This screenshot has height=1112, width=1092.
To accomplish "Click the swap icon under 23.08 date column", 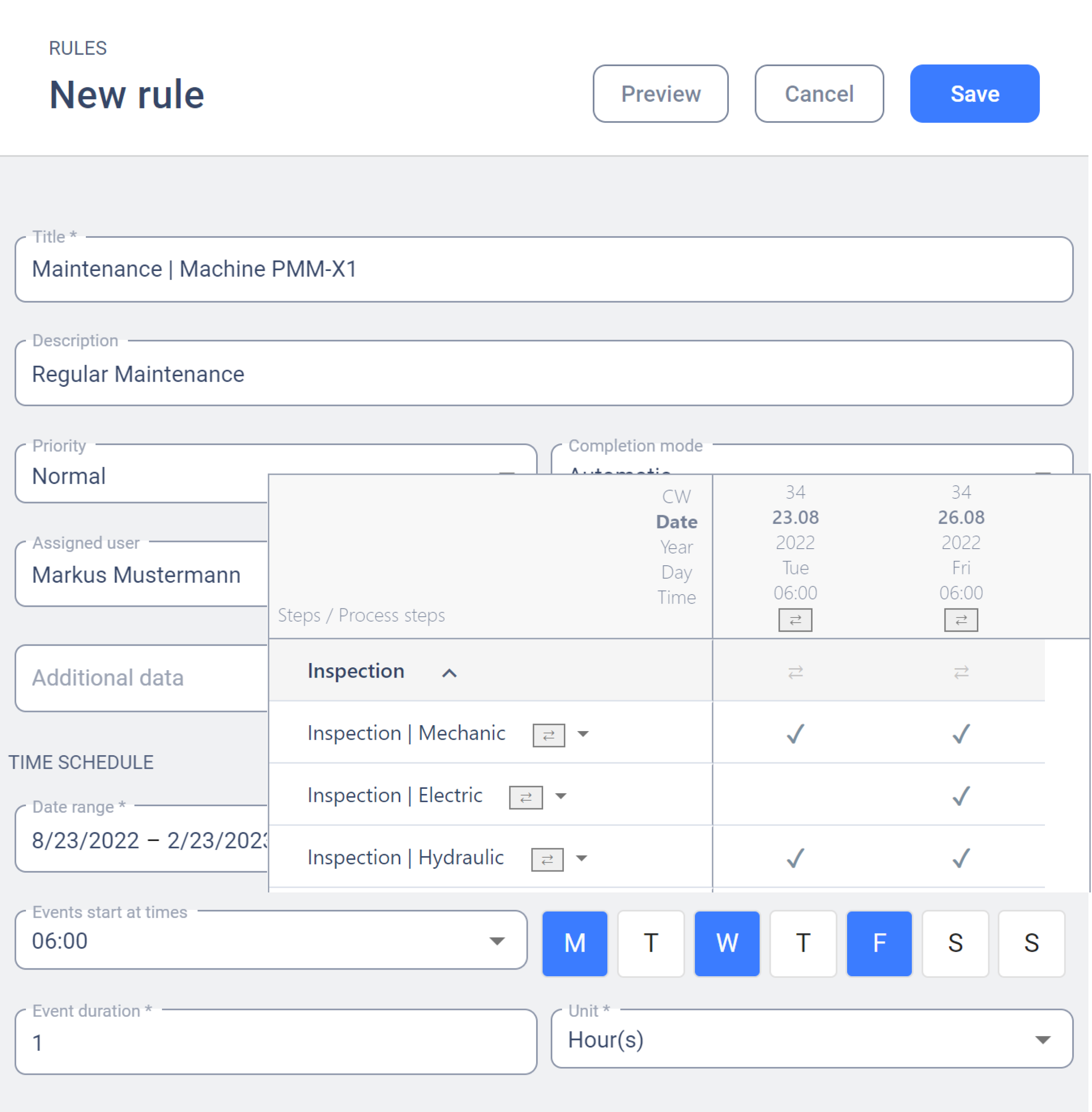I will (796, 621).
